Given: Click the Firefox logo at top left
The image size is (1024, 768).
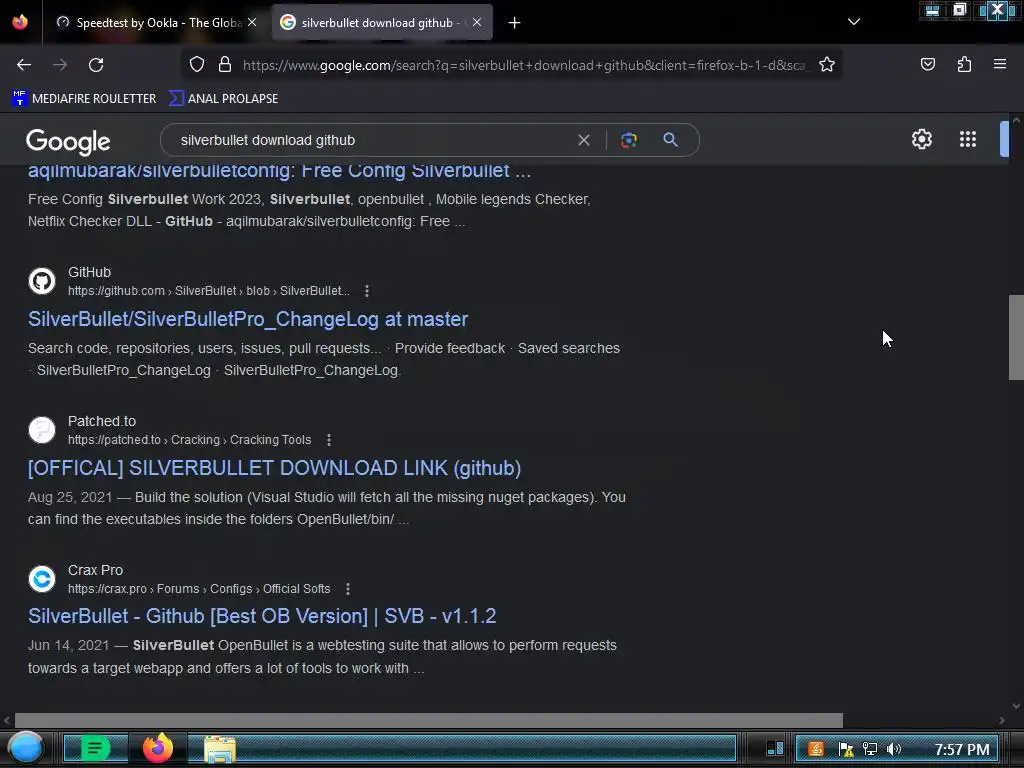Looking at the screenshot, I should click(20, 22).
